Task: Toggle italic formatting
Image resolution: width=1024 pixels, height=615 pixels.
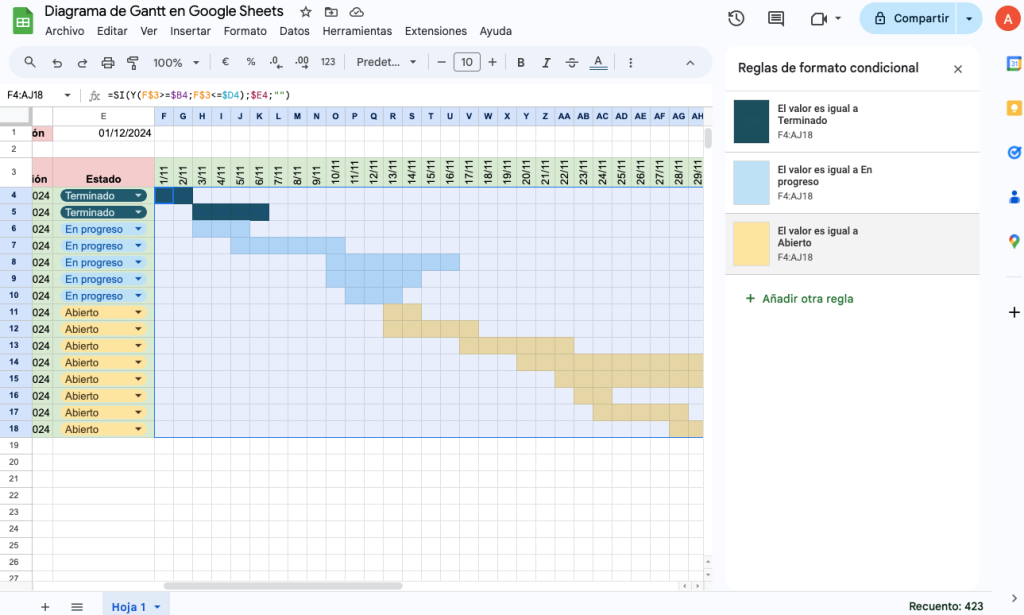Action: 545,62
